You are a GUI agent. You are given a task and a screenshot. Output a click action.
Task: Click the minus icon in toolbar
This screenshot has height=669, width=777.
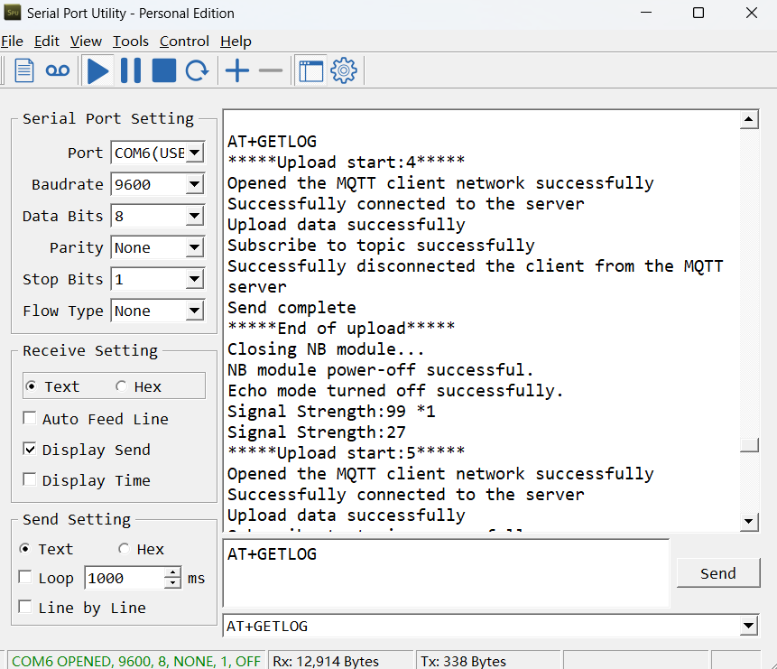coord(271,70)
